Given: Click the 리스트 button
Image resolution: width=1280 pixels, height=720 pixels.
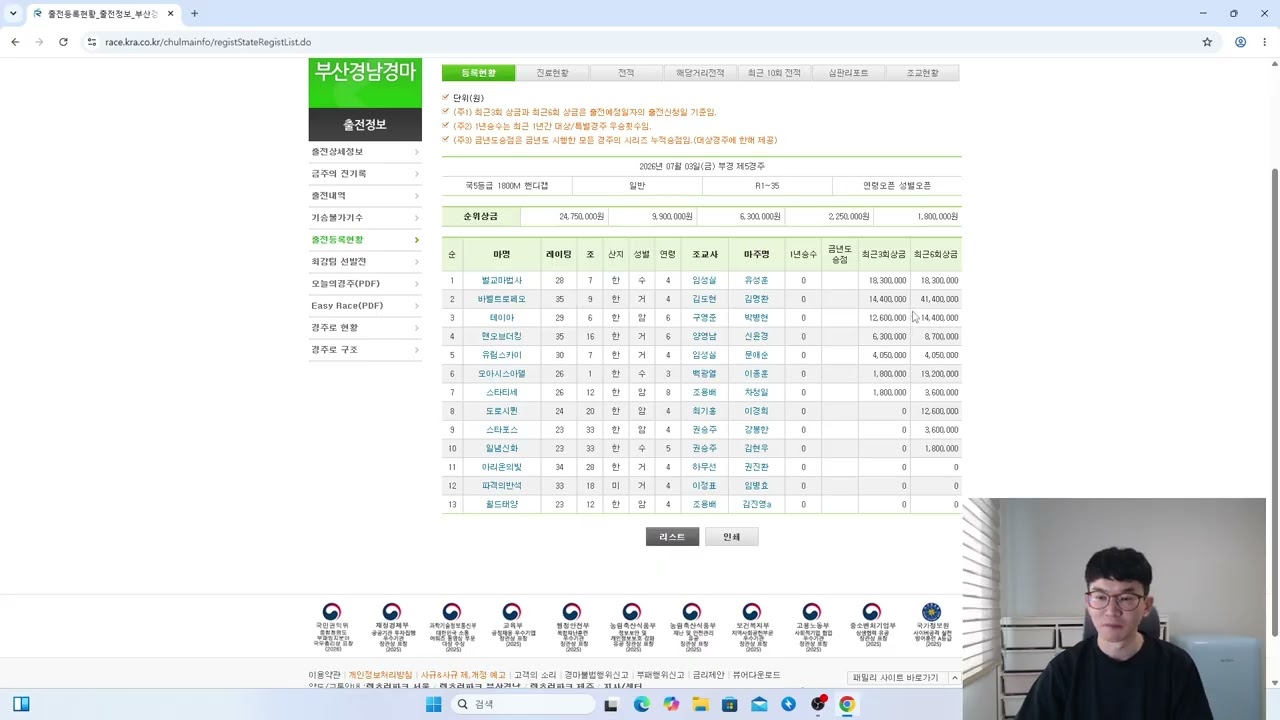Looking at the screenshot, I should 672,537.
